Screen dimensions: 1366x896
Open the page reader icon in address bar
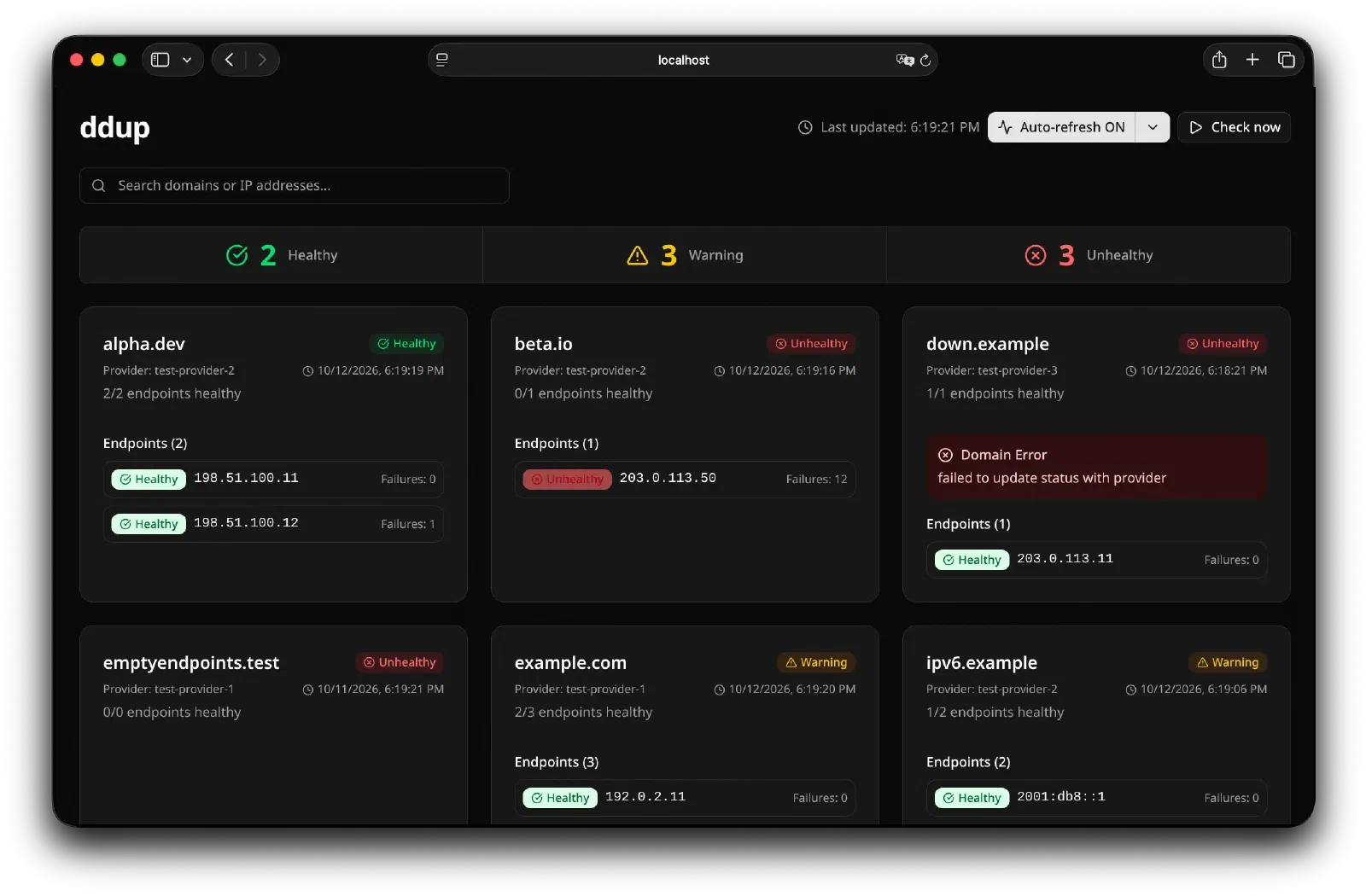[x=442, y=60]
